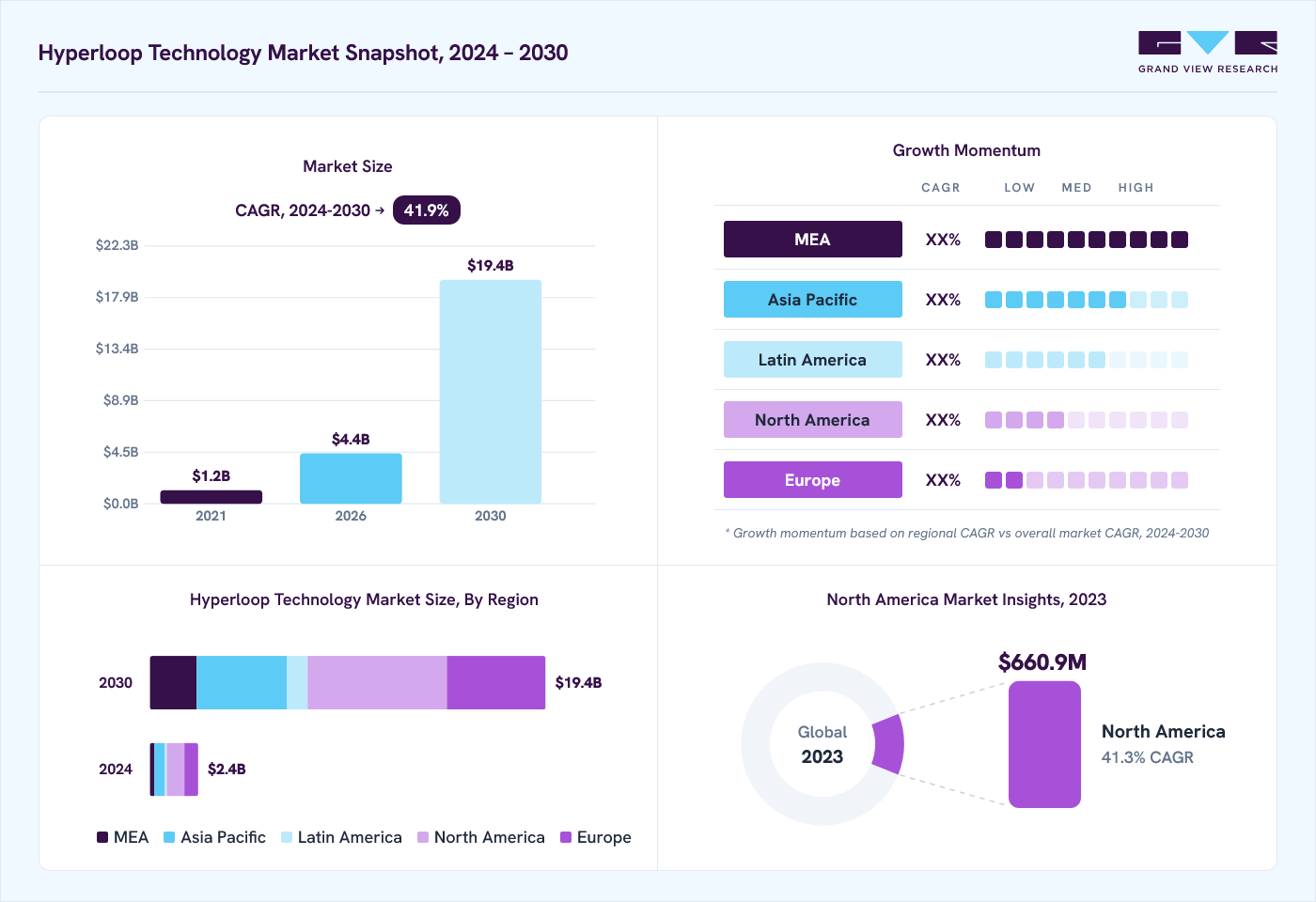Click the Asia Pacific momentum indicator squares
Viewport: 1316px width, 902px height.
1087,300
